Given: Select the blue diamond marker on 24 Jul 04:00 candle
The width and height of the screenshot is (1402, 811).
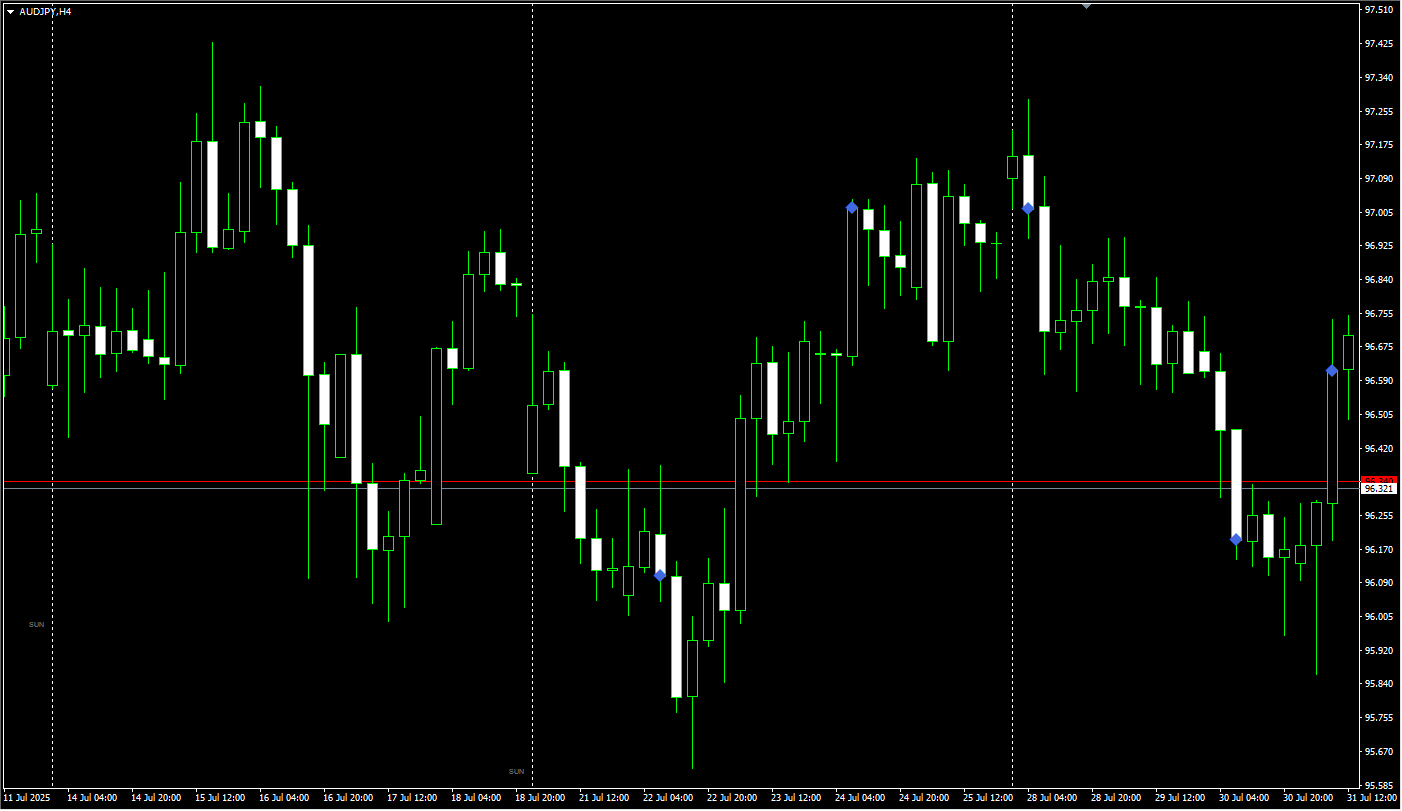Looking at the screenshot, I should pyautogui.click(x=852, y=207).
